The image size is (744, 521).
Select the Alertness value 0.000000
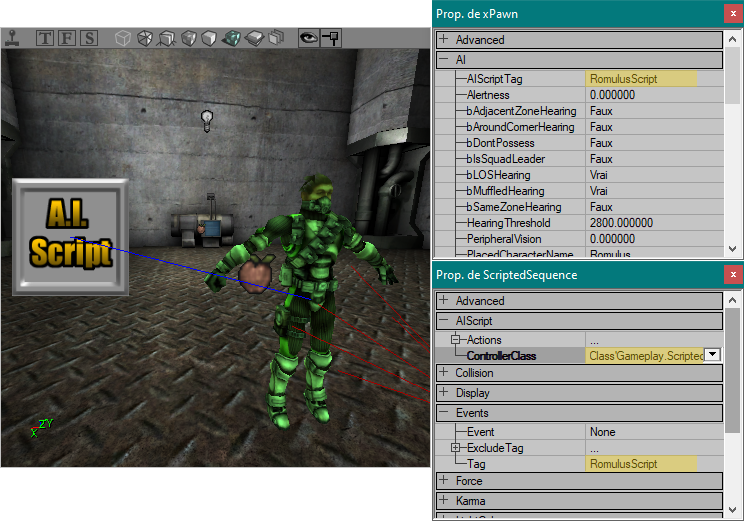pos(612,95)
